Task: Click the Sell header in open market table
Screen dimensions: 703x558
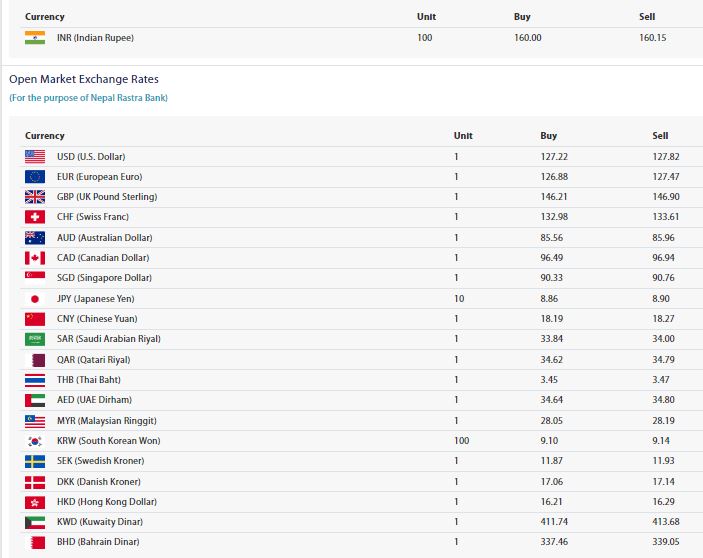Action: point(660,136)
